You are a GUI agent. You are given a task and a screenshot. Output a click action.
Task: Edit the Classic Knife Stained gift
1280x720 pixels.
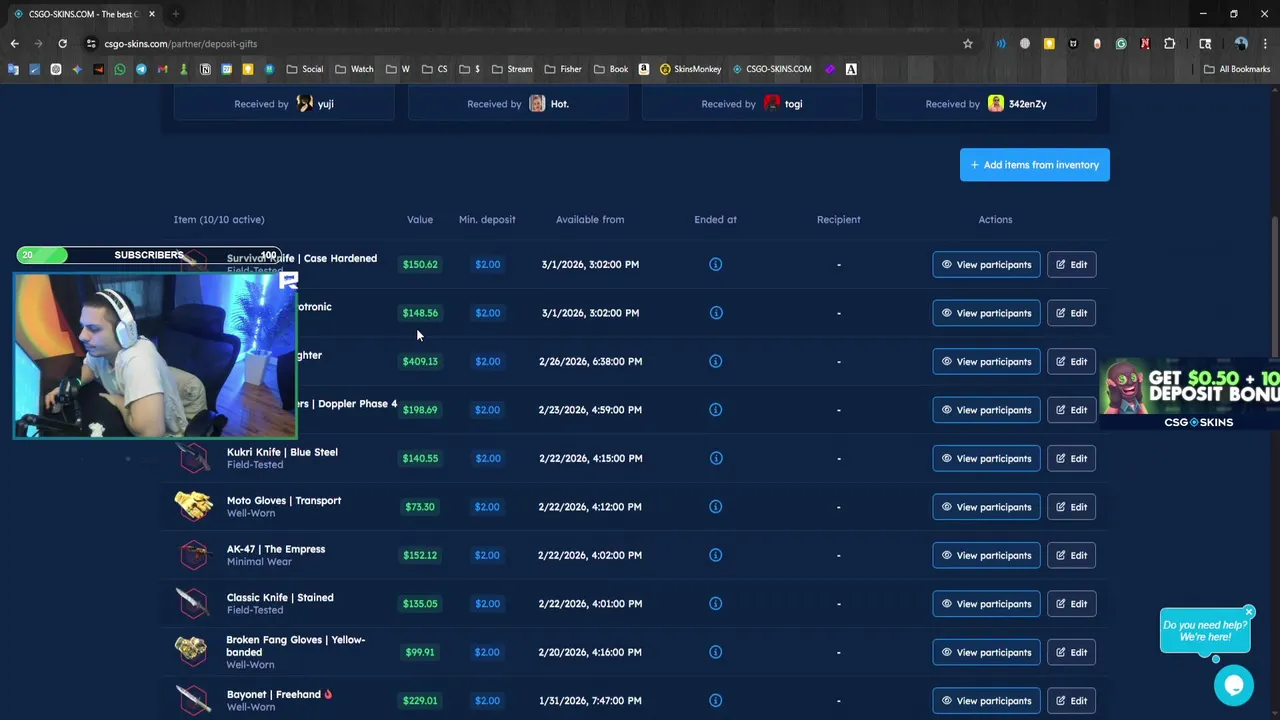1071,604
